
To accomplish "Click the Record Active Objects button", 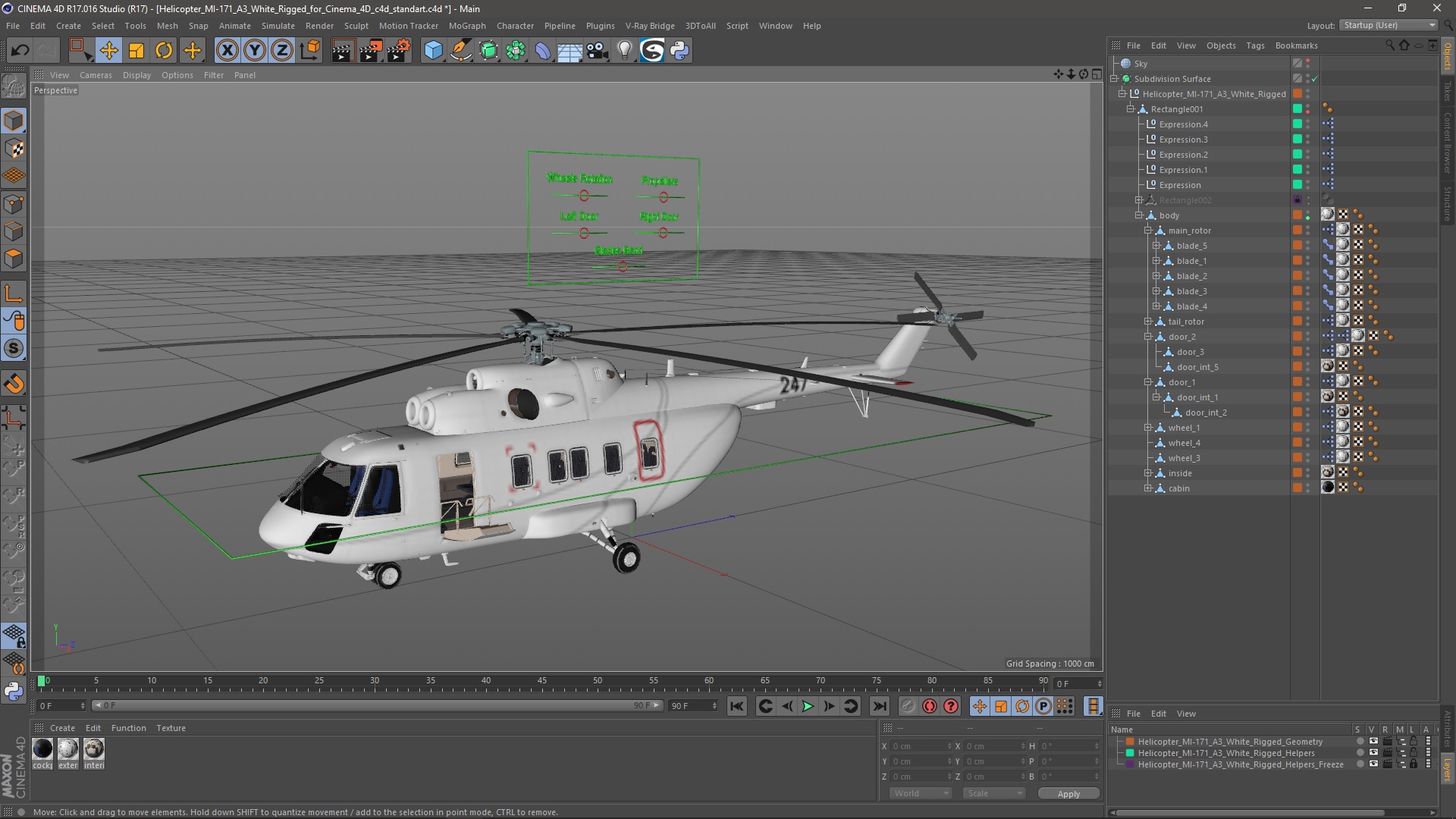I will [x=908, y=707].
